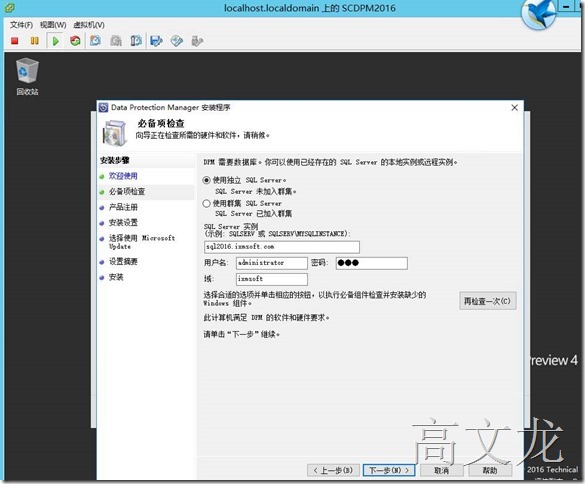Screen dimensions: 585x484
Task: Click 必备项检查 step in sidebar
Action: point(127,192)
